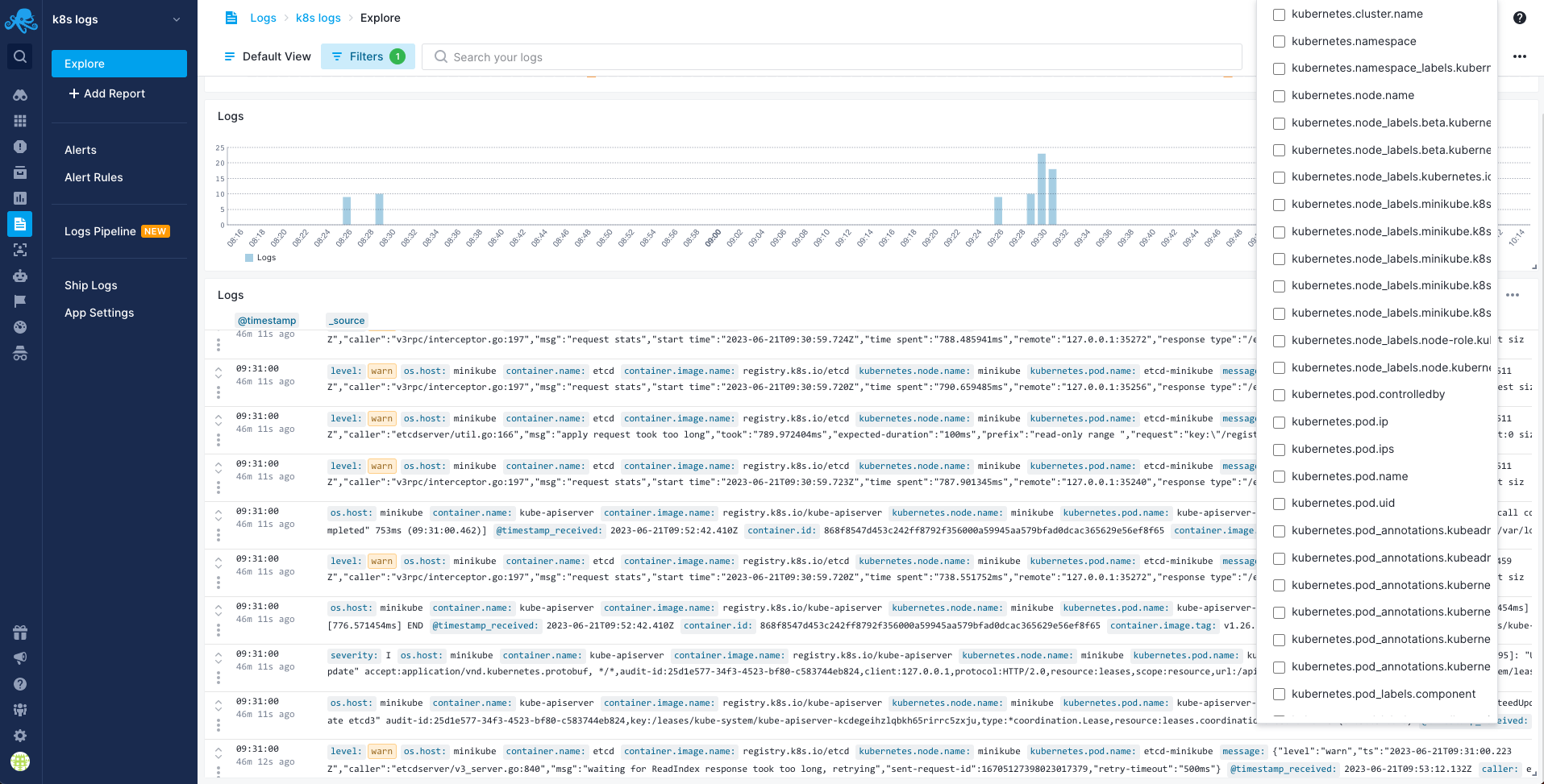Sort by @timestamp column header
Image resolution: width=1544 pixels, height=784 pixels.
pos(267,321)
